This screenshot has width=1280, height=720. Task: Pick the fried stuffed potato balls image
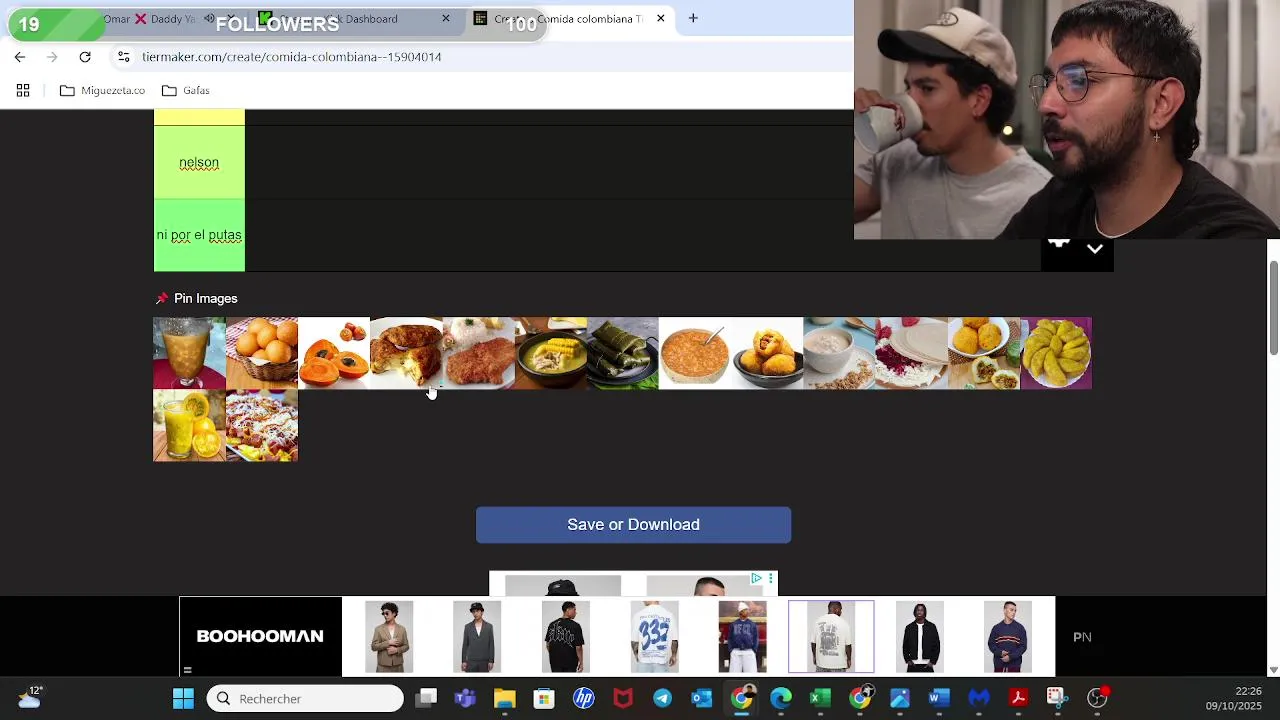767,353
